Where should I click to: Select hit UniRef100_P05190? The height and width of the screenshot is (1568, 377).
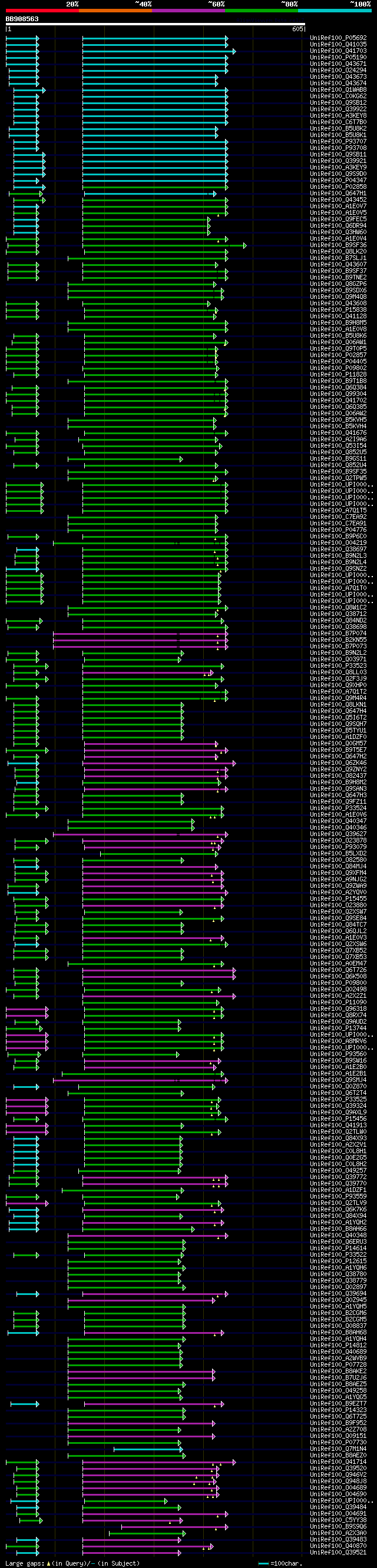(338, 58)
